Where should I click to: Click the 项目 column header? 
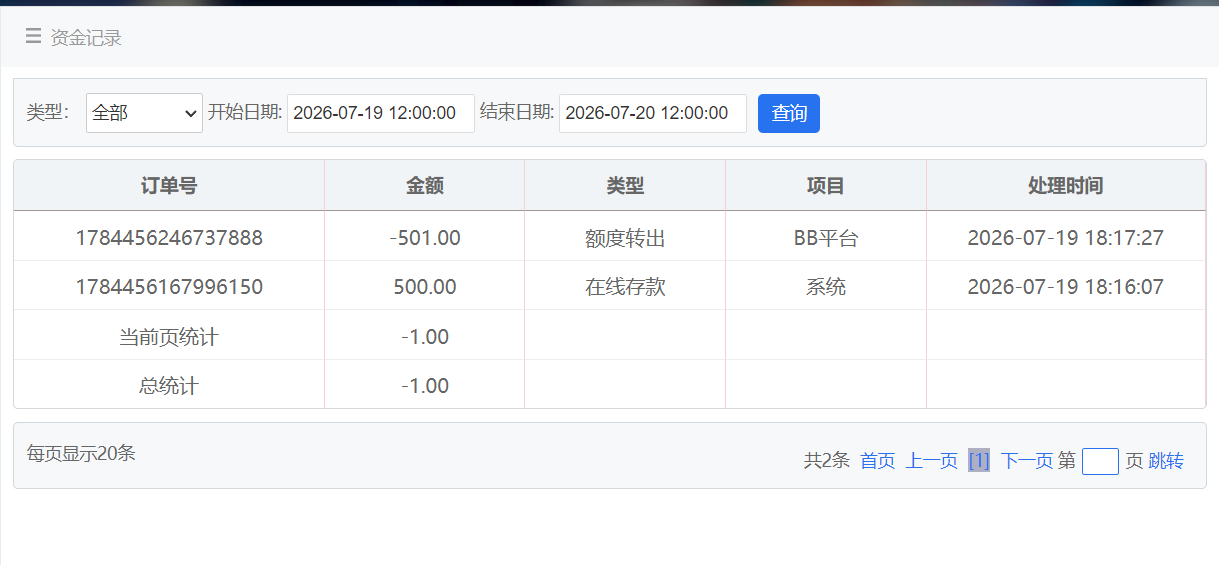[826, 186]
